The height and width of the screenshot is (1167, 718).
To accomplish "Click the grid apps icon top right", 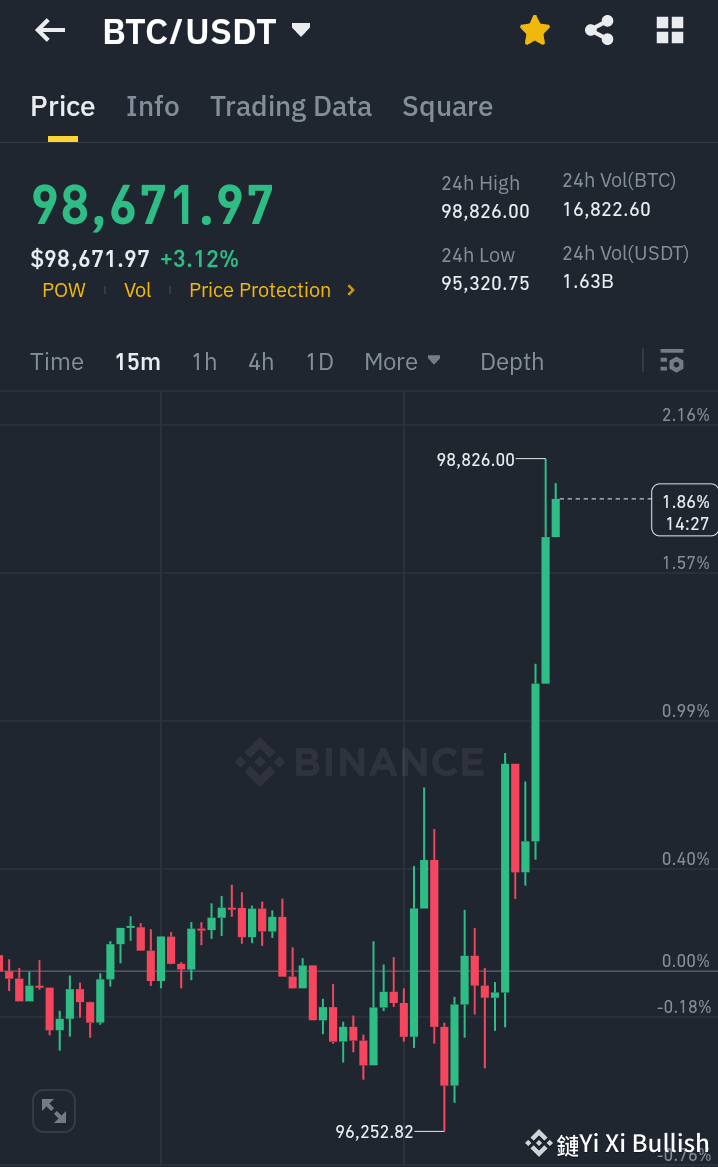I will 668,30.
